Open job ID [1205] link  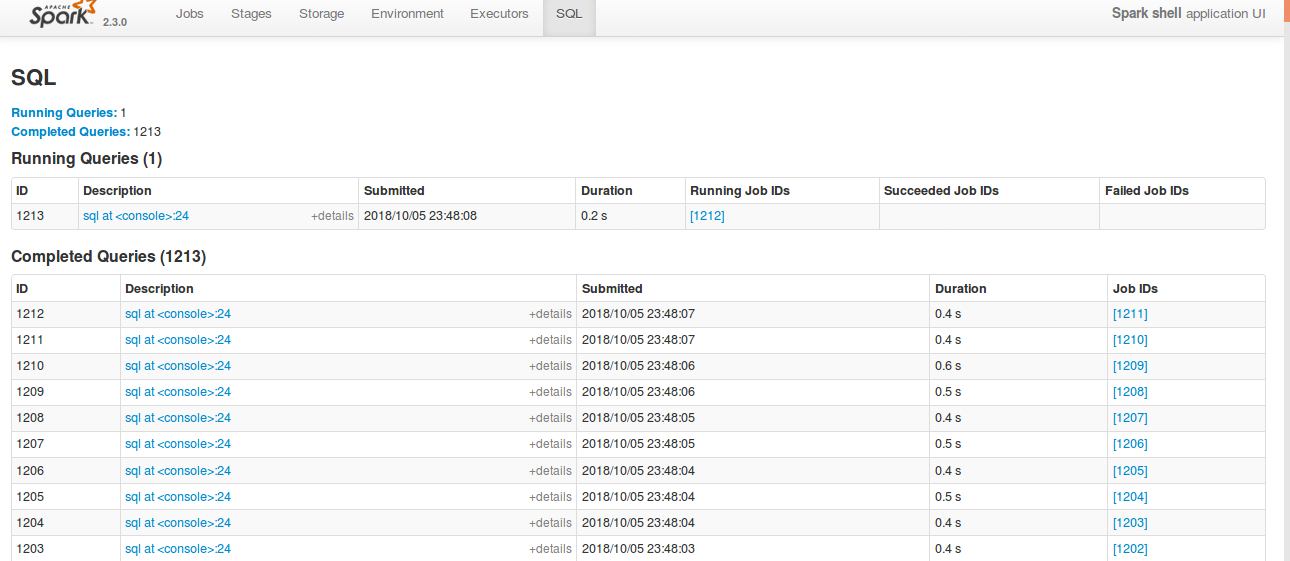click(x=1130, y=471)
